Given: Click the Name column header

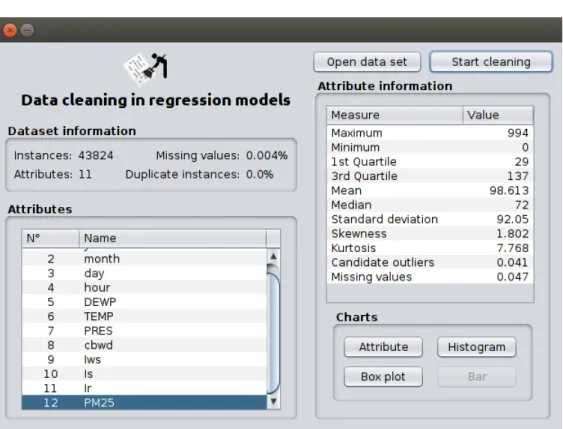Looking at the screenshot, I should (173, 238).
